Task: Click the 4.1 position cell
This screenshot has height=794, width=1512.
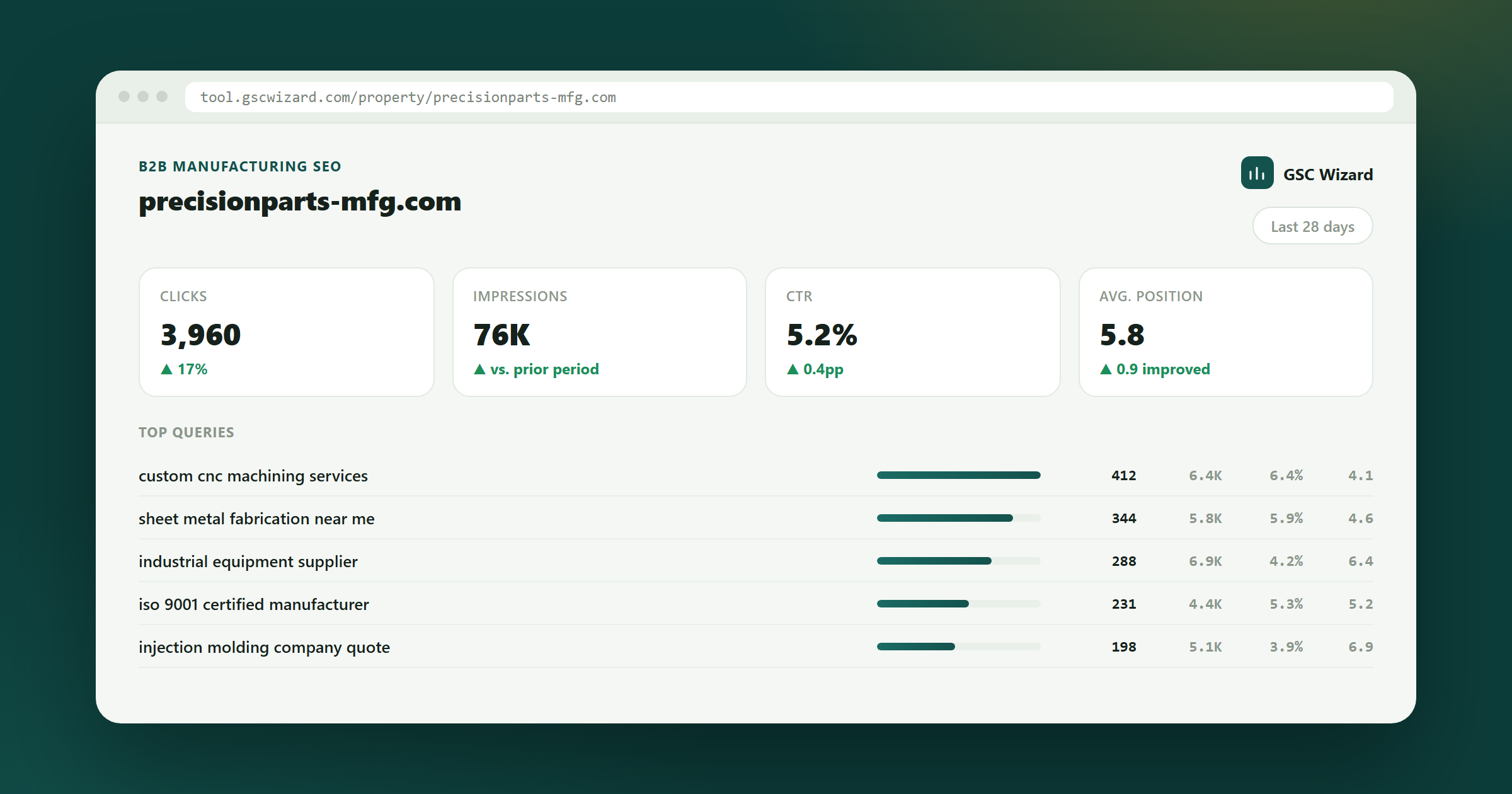Action: pos(1361,475)
